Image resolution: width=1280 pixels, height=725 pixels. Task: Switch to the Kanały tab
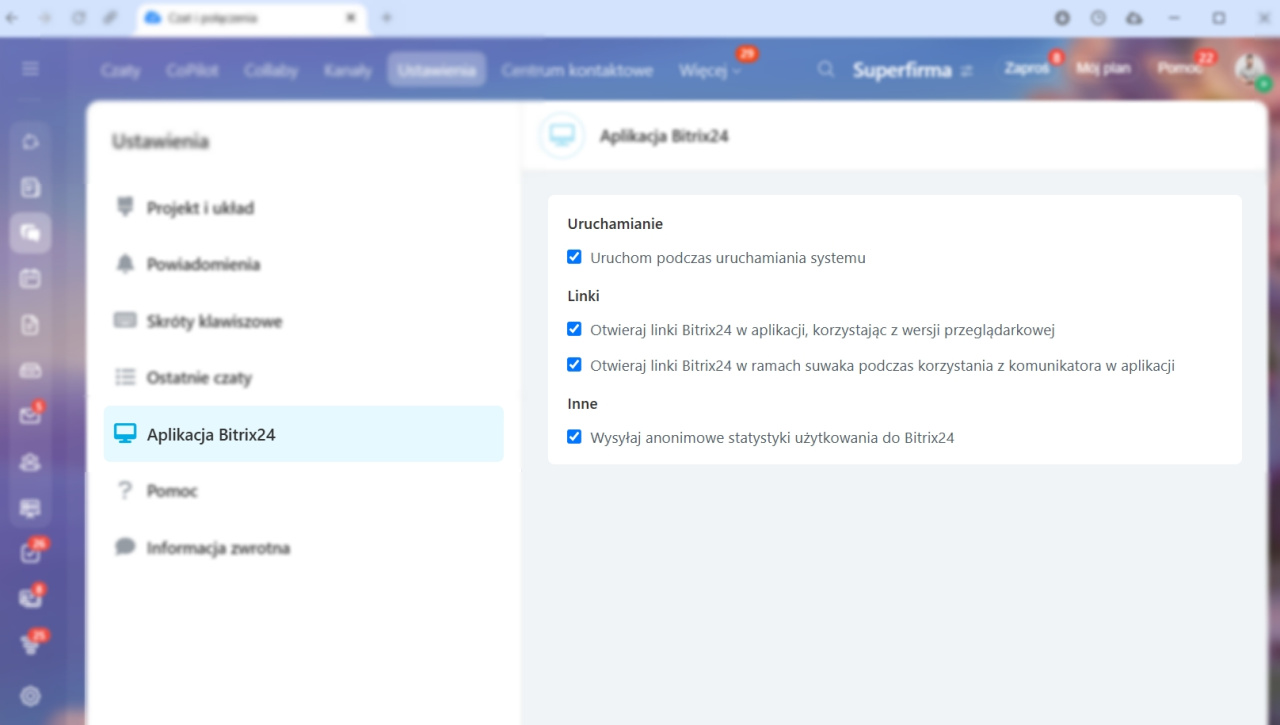(347, 70)
